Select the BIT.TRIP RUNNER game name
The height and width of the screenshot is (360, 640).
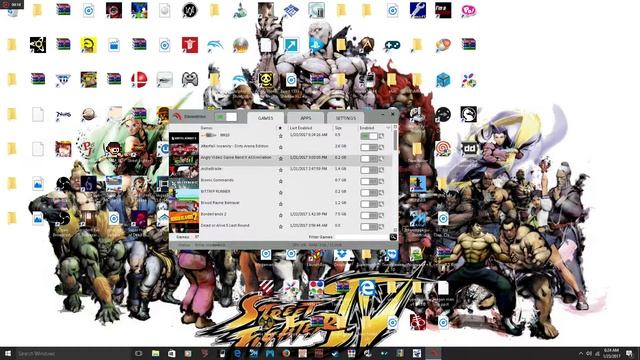click(x=216, y=191)
